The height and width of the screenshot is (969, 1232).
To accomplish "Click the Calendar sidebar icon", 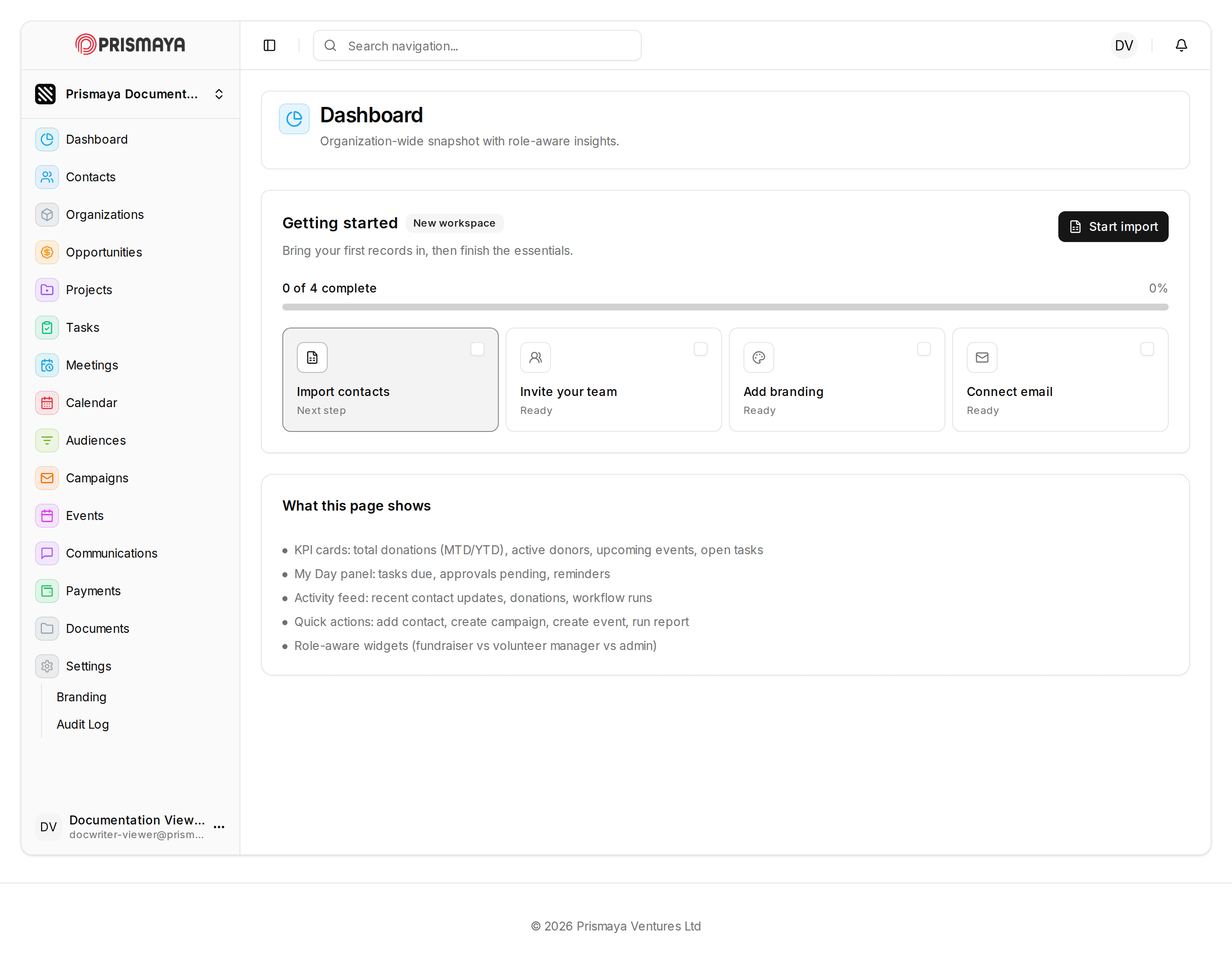I will click(x=47, y=403).
